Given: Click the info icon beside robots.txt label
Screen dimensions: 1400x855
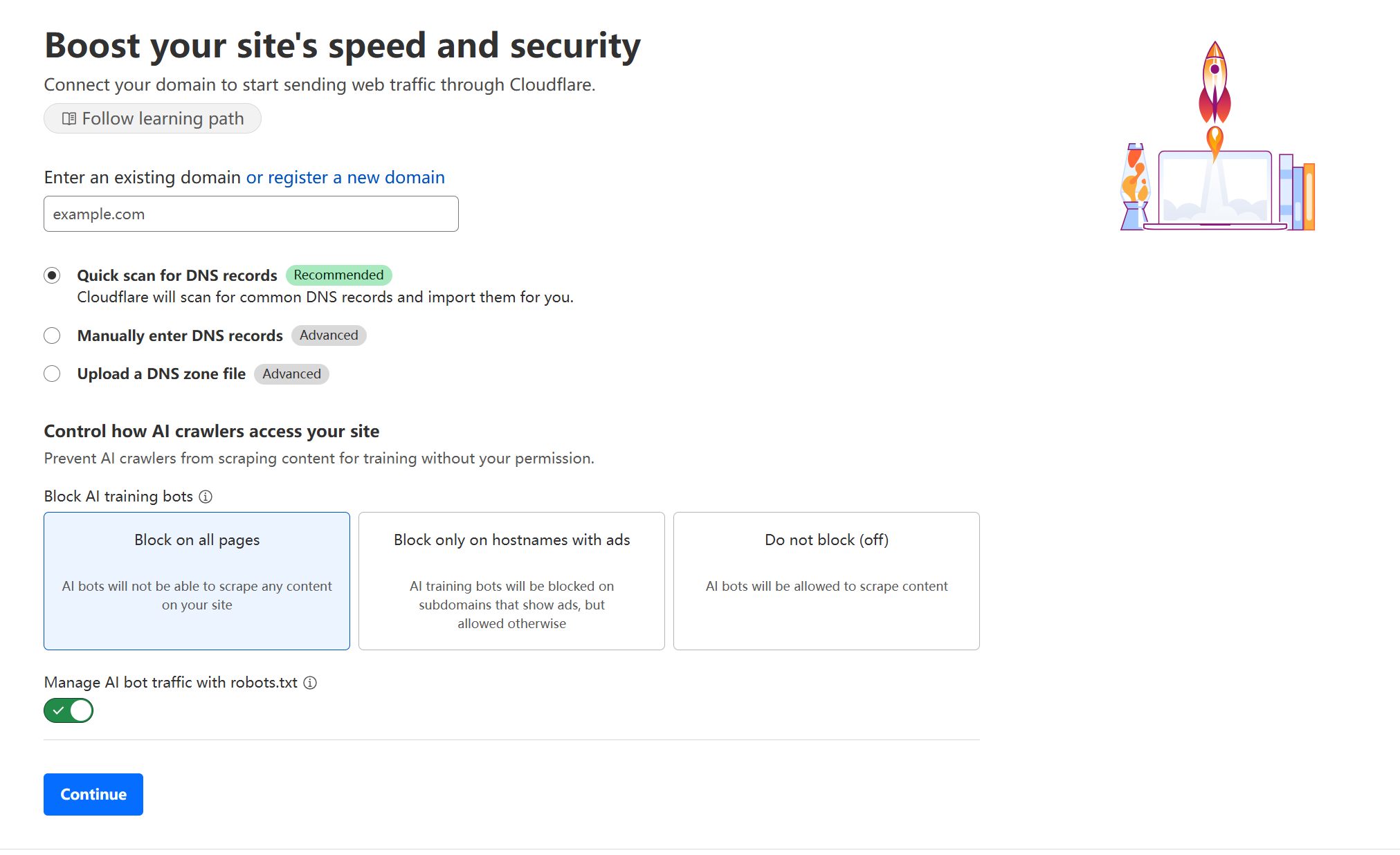Looking at the screenshot, I should pyautogui.click(x=310, y=683).
